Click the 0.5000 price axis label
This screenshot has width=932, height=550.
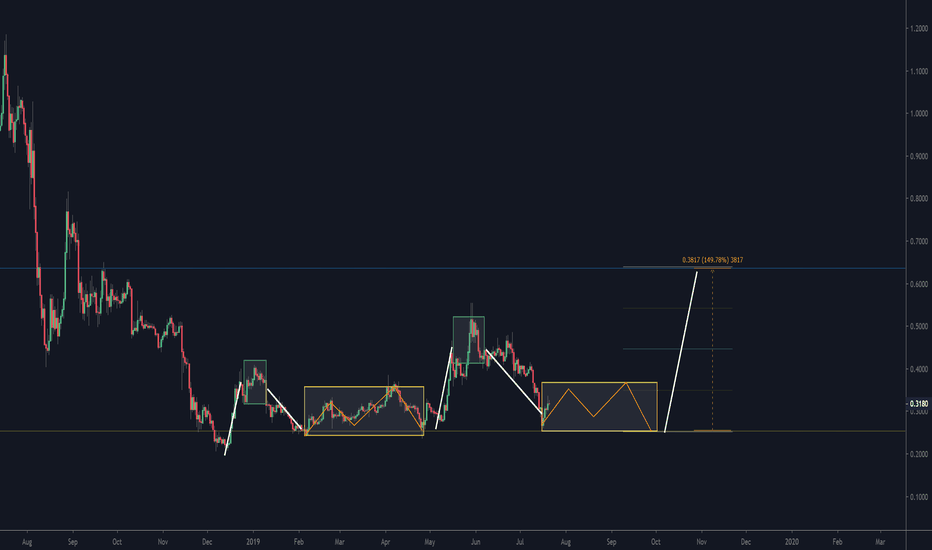[919, 326]
